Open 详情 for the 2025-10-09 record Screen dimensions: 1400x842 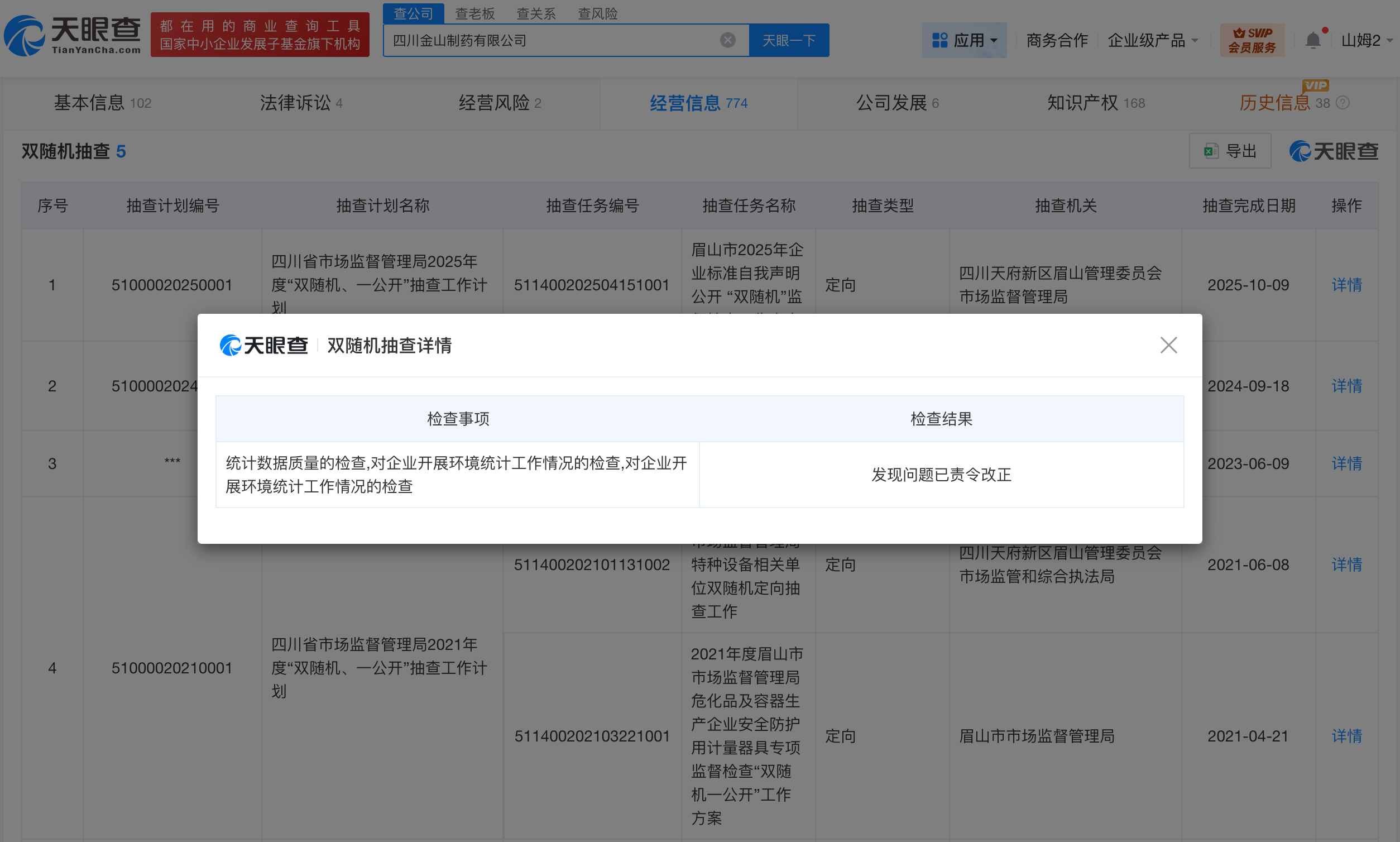(1346, 285)
